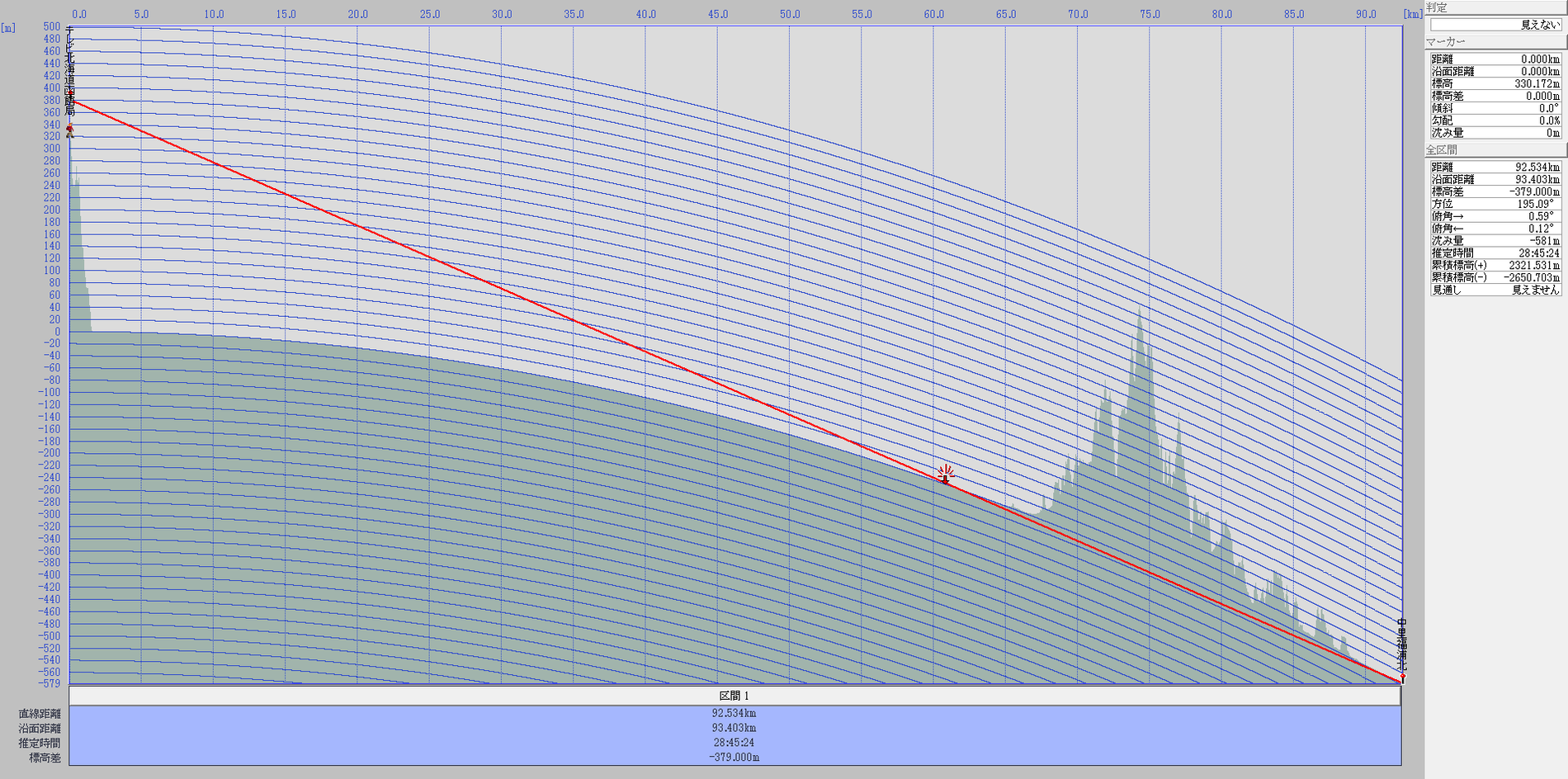
Task: Select the start point person marker icon
Action: 70,130
